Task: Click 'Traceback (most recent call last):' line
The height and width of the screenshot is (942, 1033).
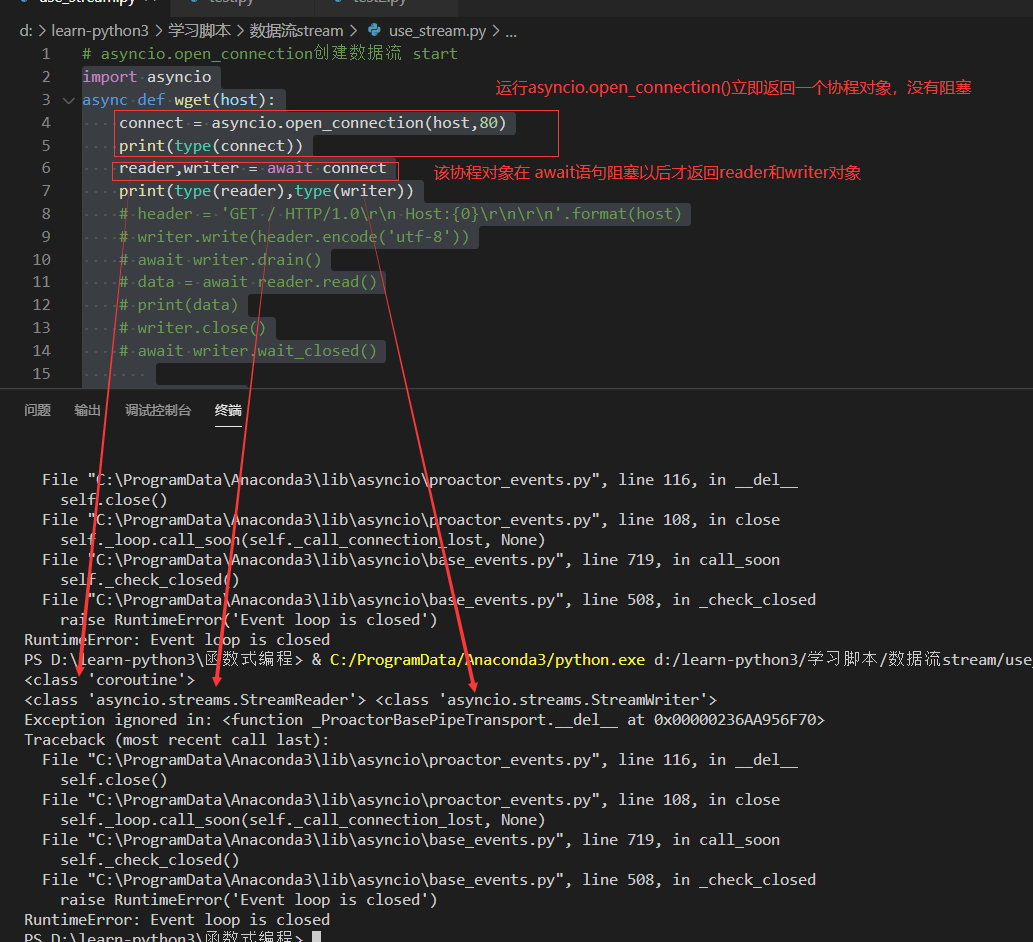Action: pyautogui.click(x=177, y=740)
